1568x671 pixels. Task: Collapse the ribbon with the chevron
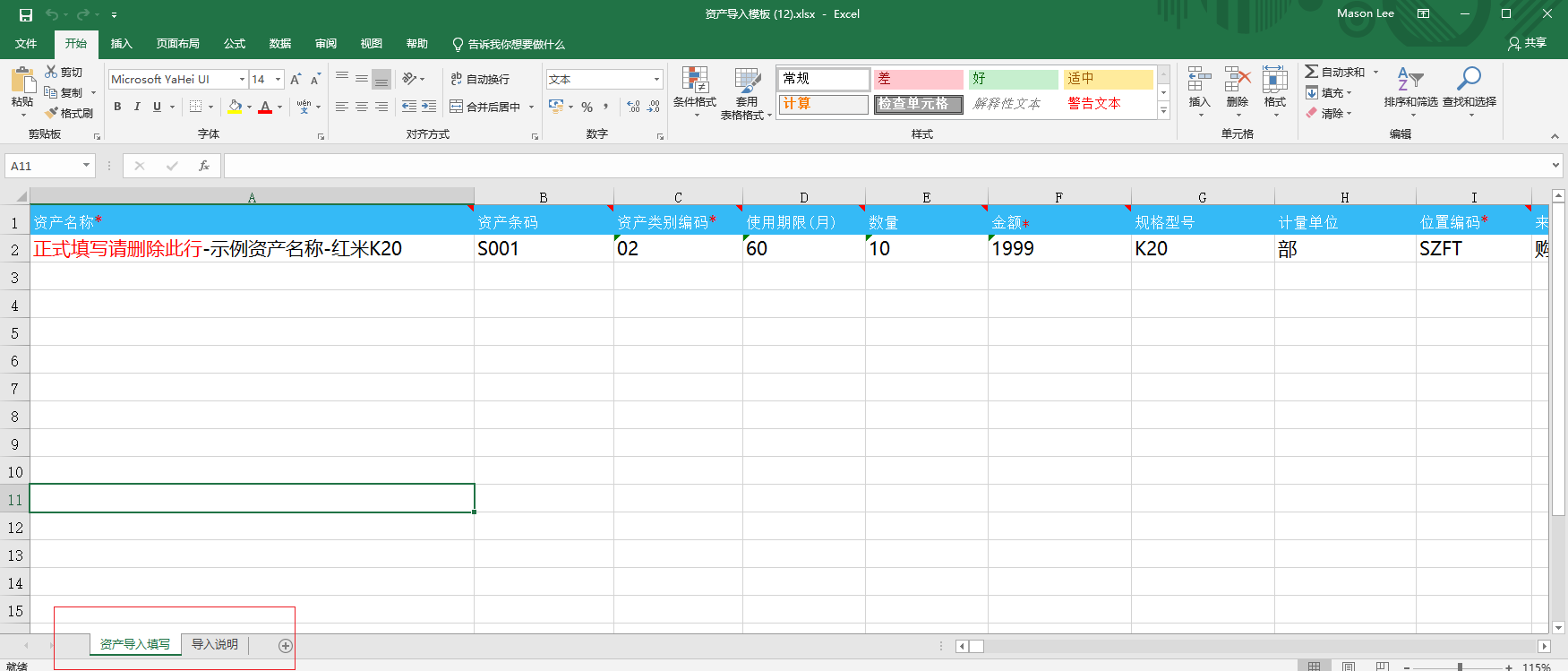[x=1555, y=136]
